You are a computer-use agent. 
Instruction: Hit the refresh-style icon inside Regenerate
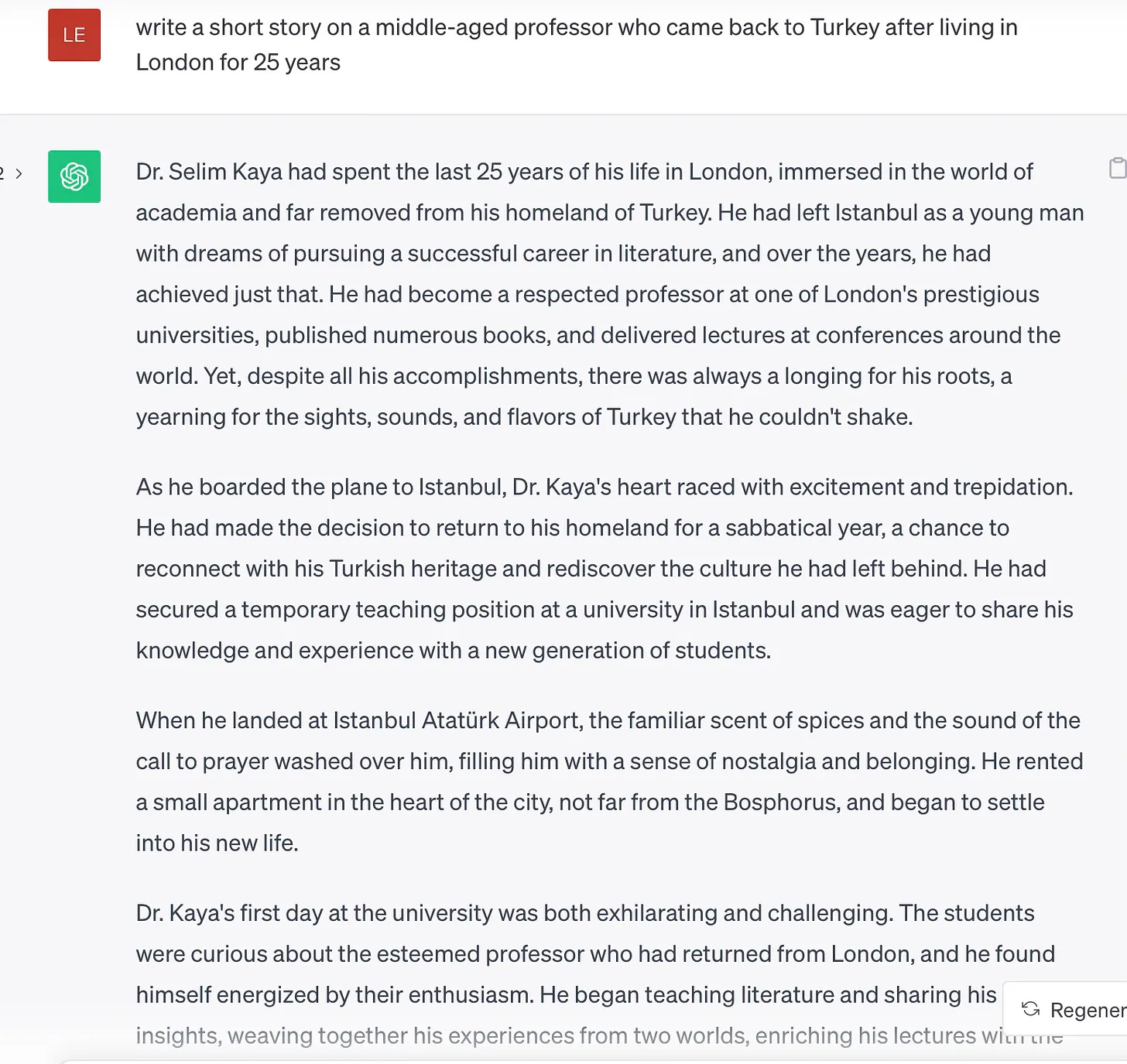point(1030,1010)
